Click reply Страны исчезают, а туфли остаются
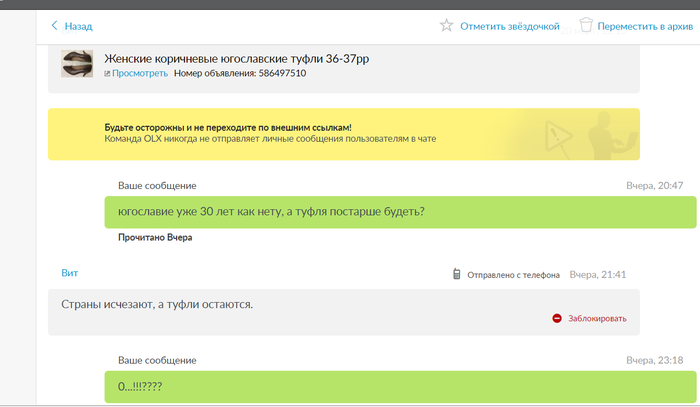700x407 pixels. click(x=157, y=304)
